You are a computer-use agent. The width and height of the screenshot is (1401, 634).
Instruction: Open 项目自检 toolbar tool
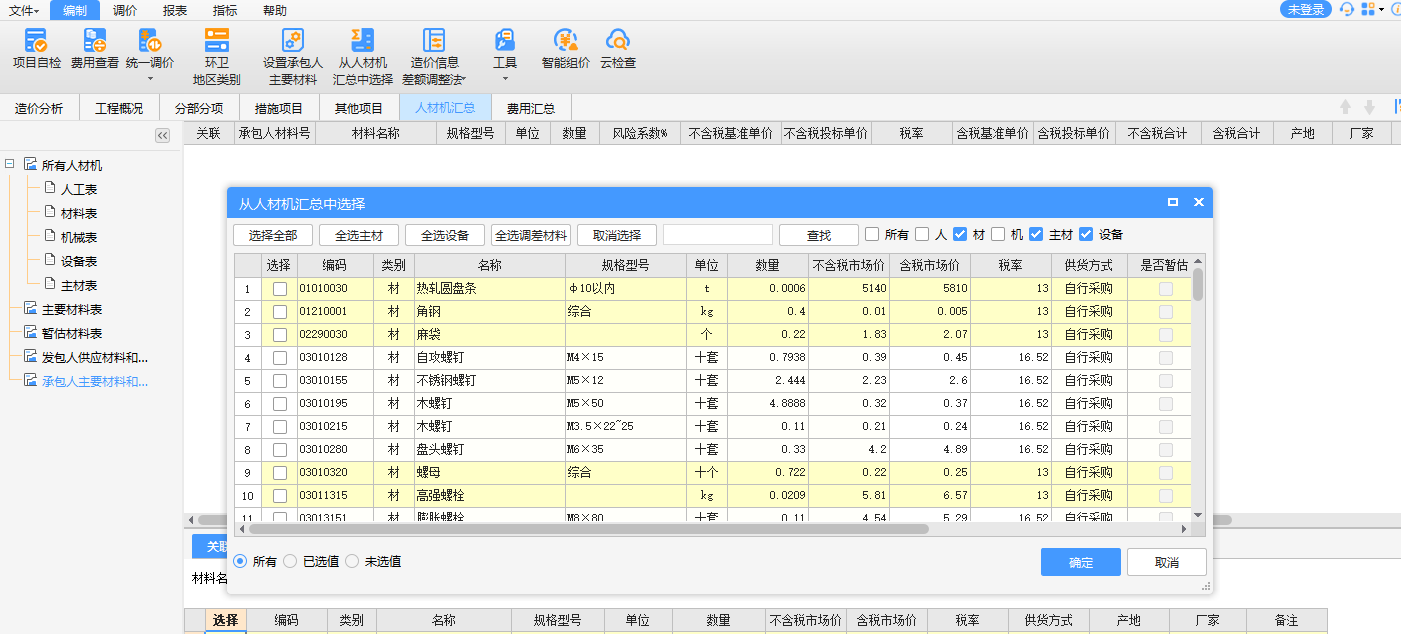[x=36, y=48]
